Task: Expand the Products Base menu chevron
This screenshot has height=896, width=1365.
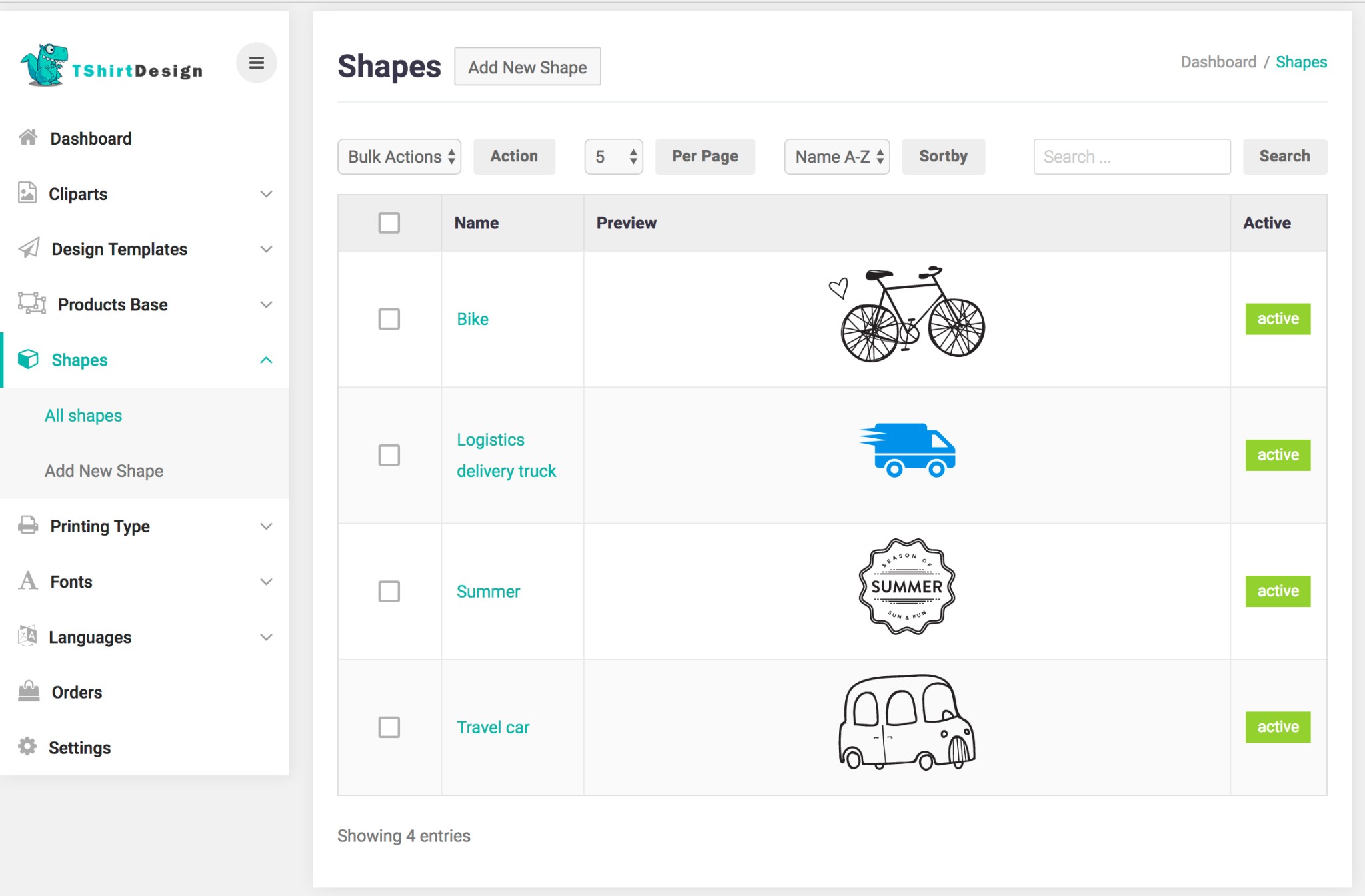Action: (266, 304)
